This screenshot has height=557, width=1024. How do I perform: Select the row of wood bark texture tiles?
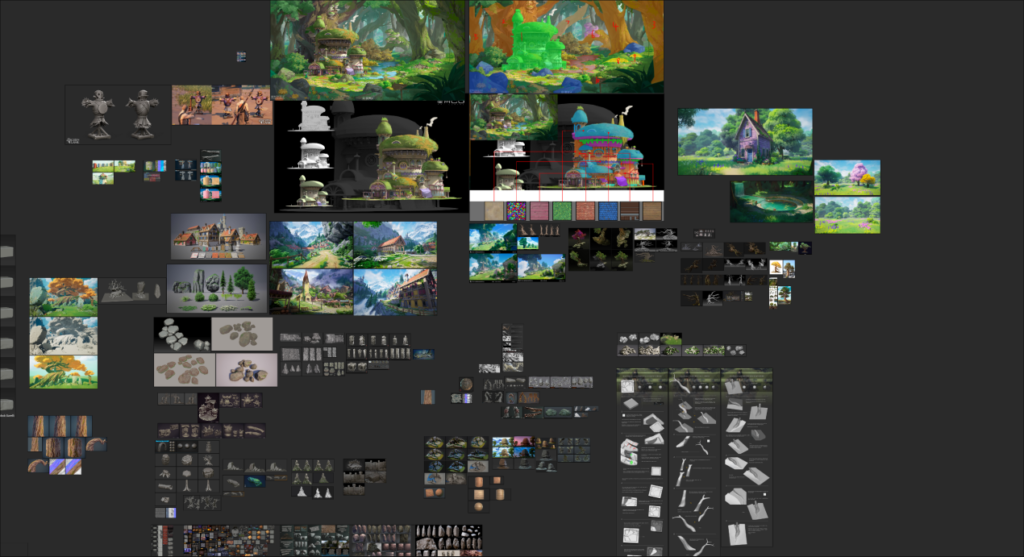59,426
